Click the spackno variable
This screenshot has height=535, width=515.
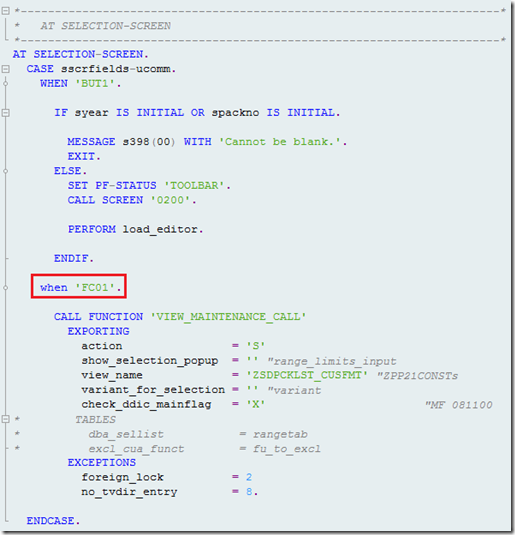(235, 113)
